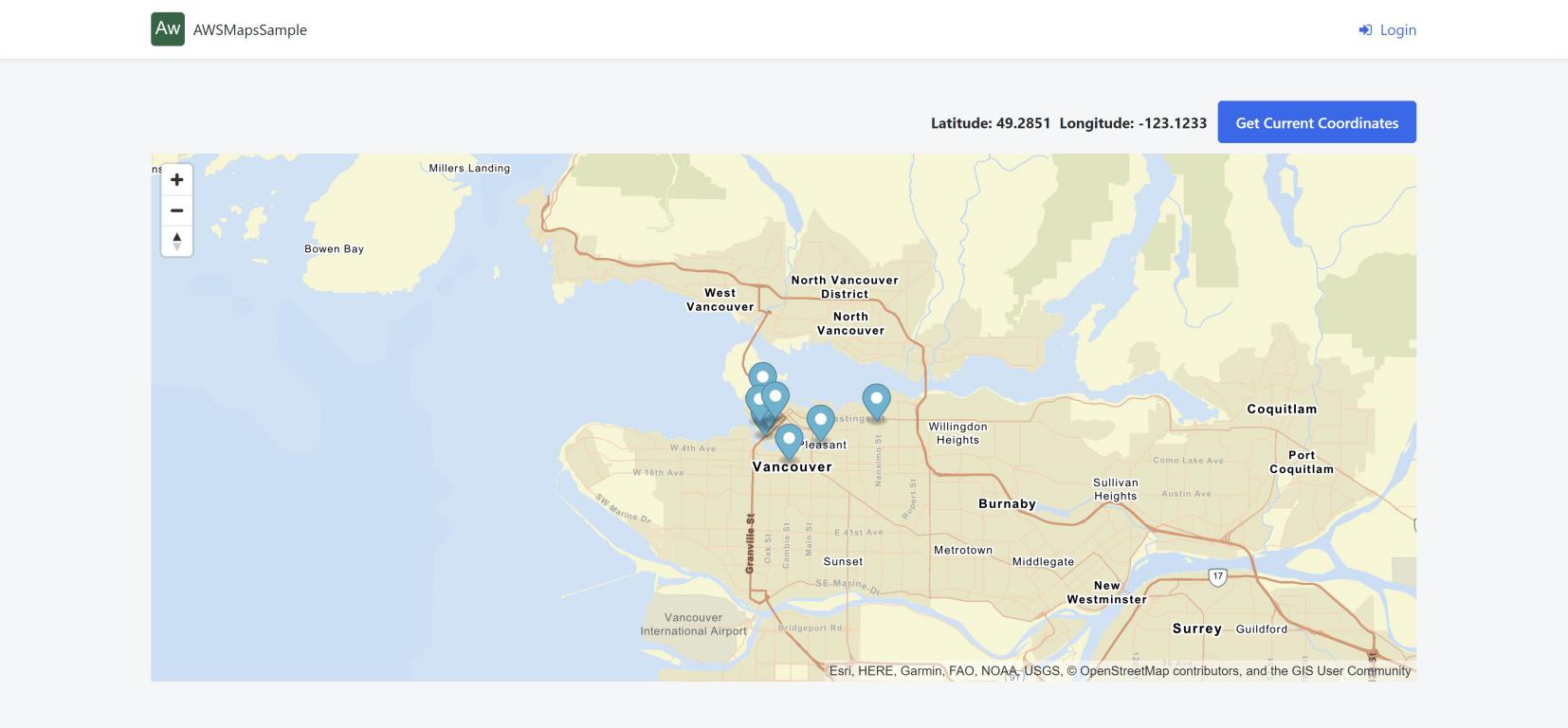Click the West Vancouver map label
Viewport: 1568px width, 728px height.
tap(720, 300)
